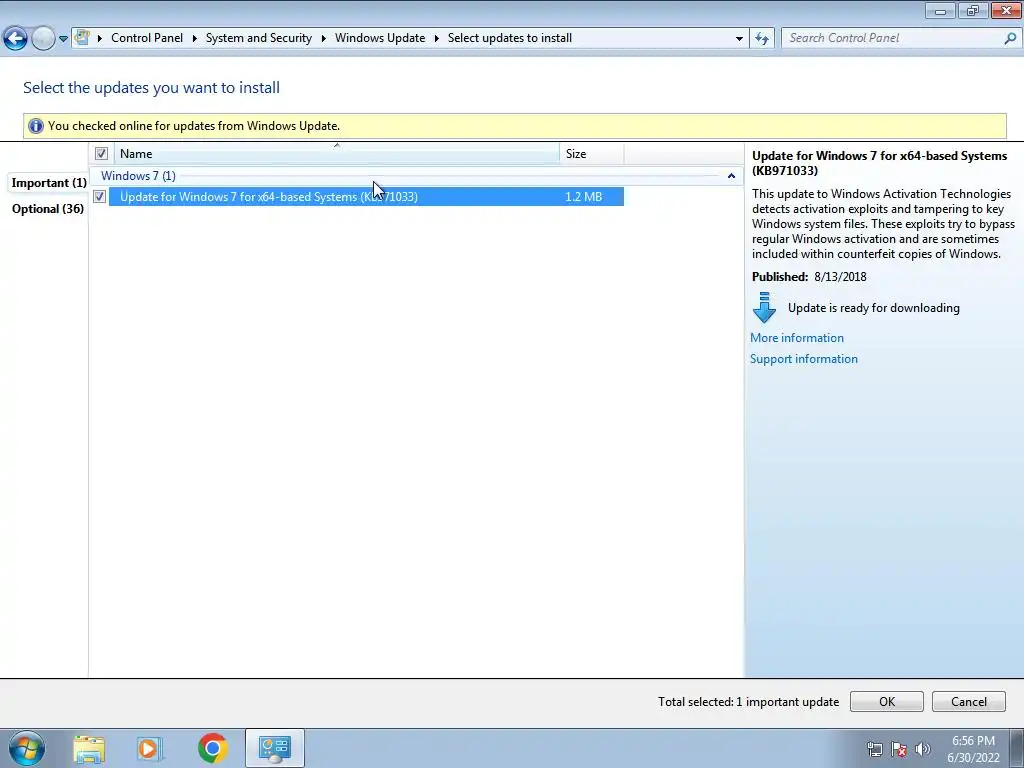The height and width of the screenshot is (768, 1024).
Task: Toggle the select-all updates checkbox
Action: [x=101, y=153]
